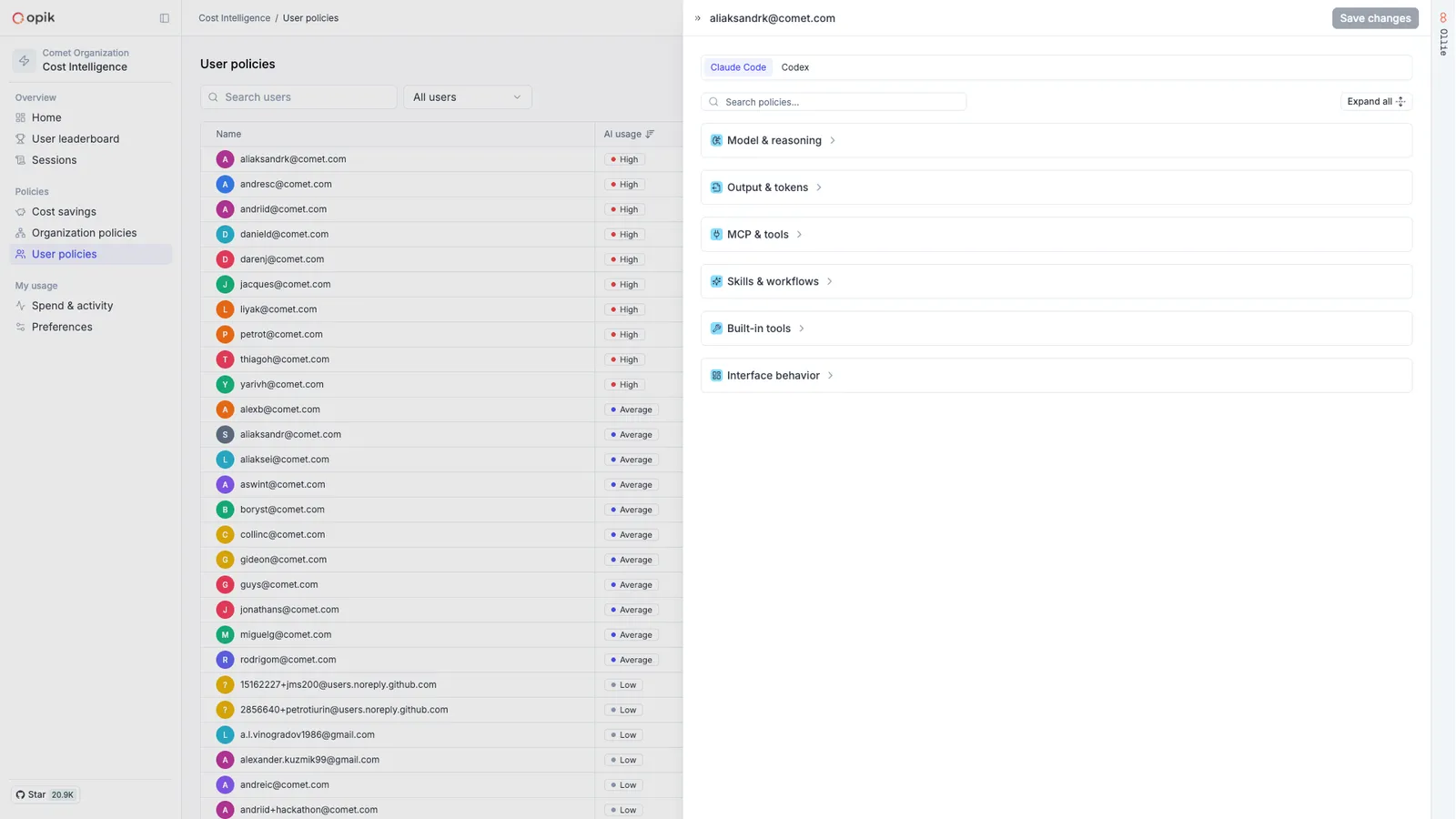
Task: Open the Sessions page label
Action: 54,160
